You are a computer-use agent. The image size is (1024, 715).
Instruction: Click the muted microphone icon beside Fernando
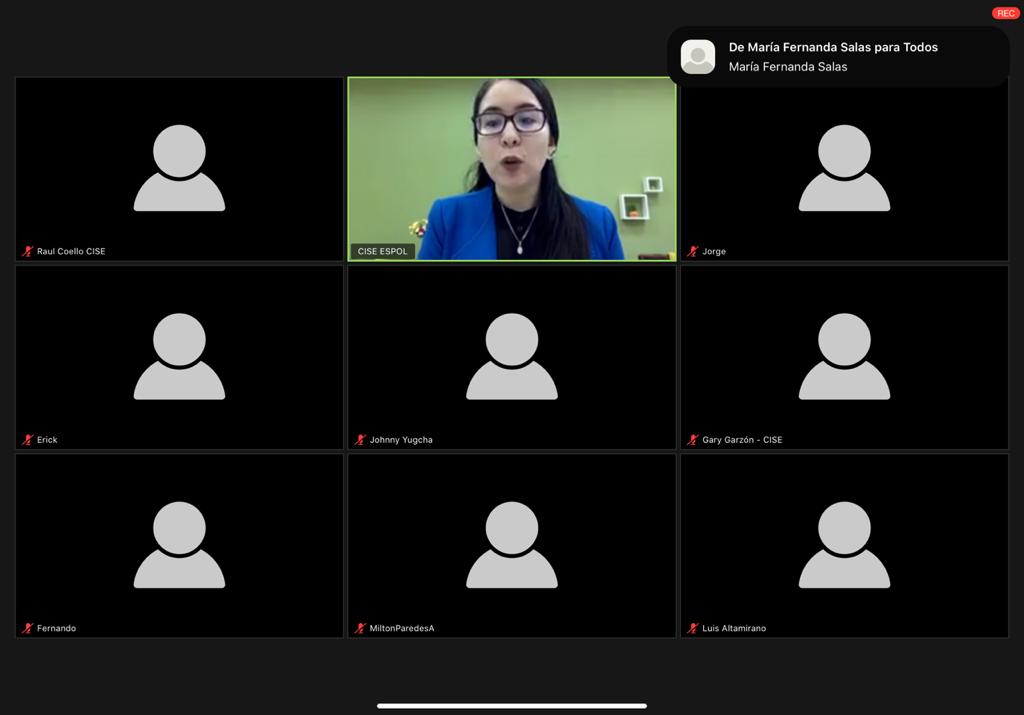(27, 628)
